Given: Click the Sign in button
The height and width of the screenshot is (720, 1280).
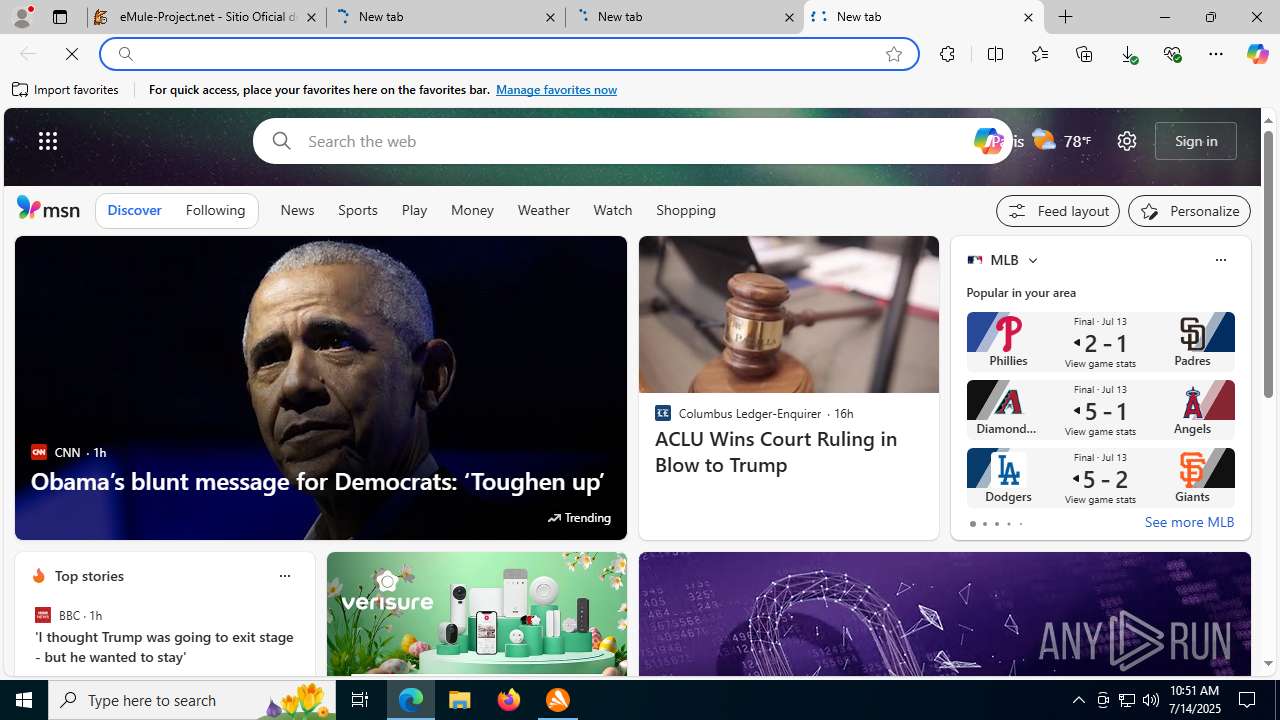Looking at the screenshot, I should (1196, 141).
